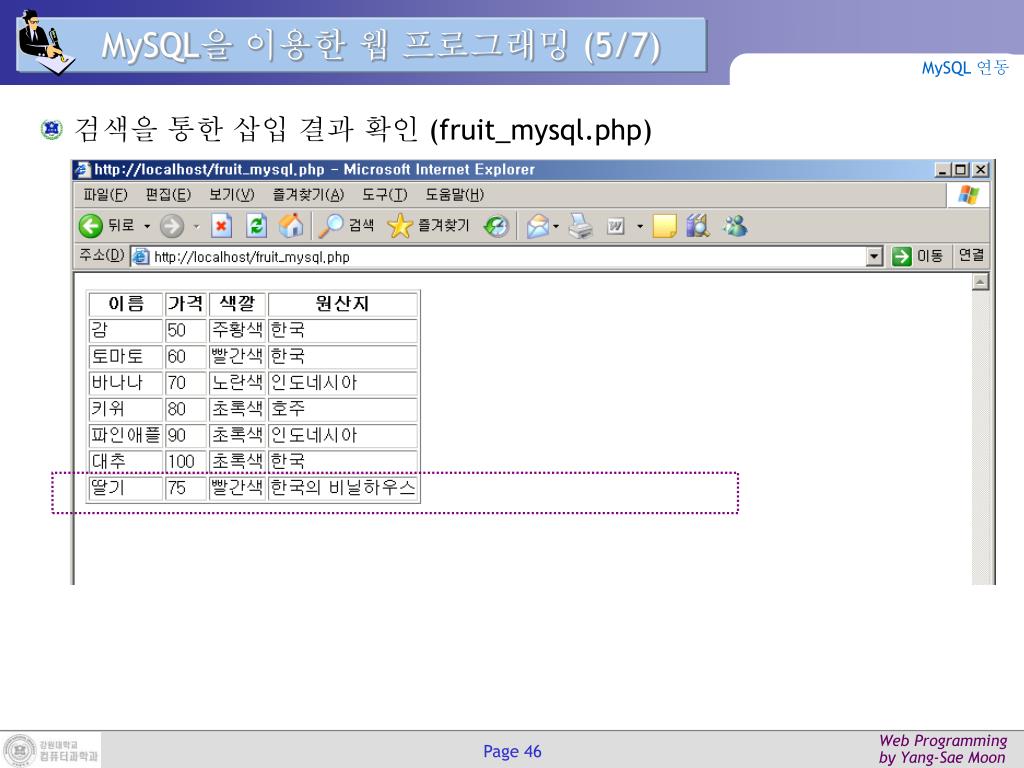Click the Home icon
Viewport: 1024px width, 768px height.
tap(291, 226)
